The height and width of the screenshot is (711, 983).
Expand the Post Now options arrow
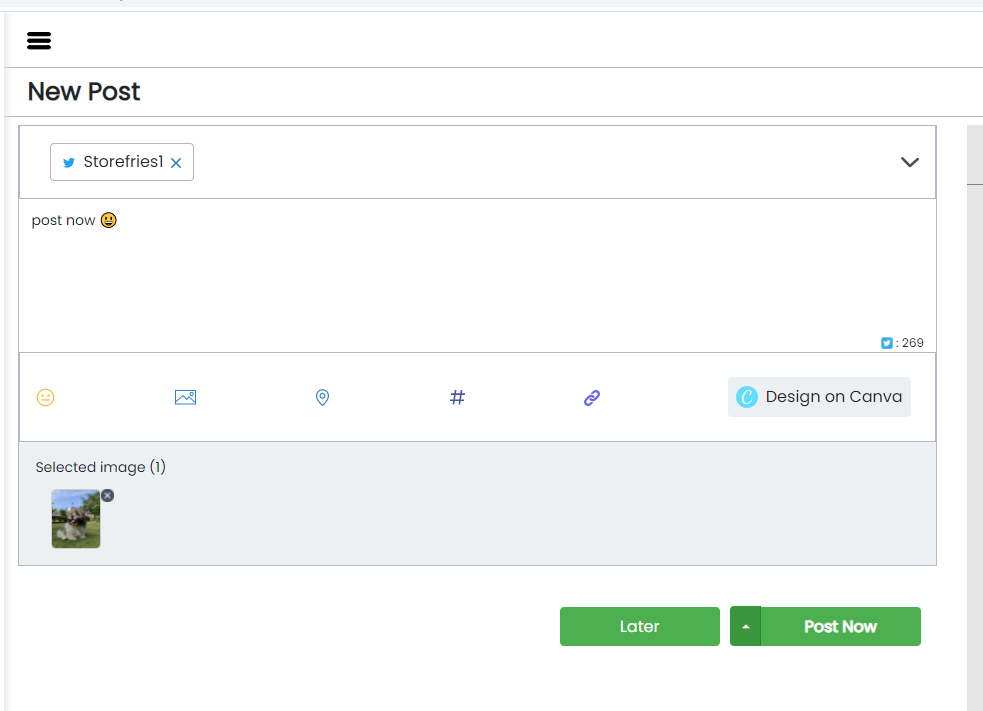(745, 626)
